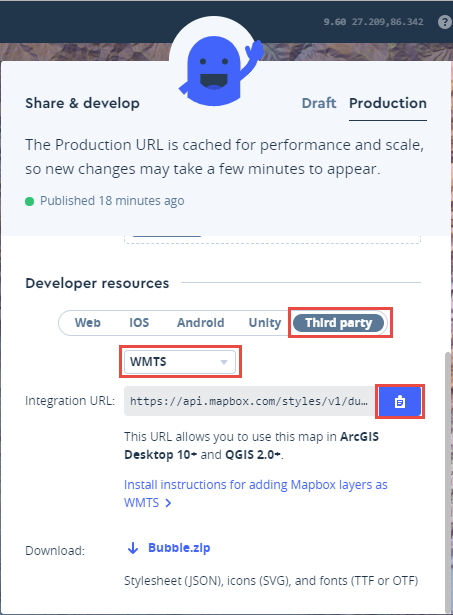Click the download arrow beside Bubble.zip

click(x=133, y=548)
